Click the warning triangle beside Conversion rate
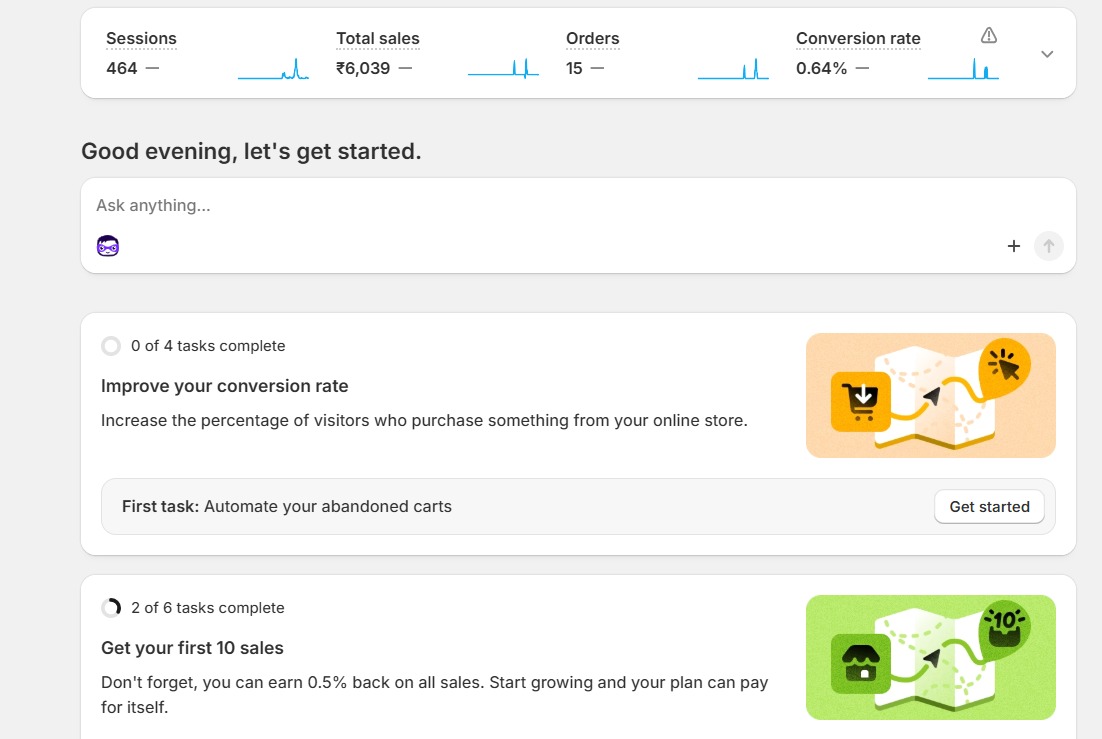This screenshot has width=1102, height=739. click(989, 36)
